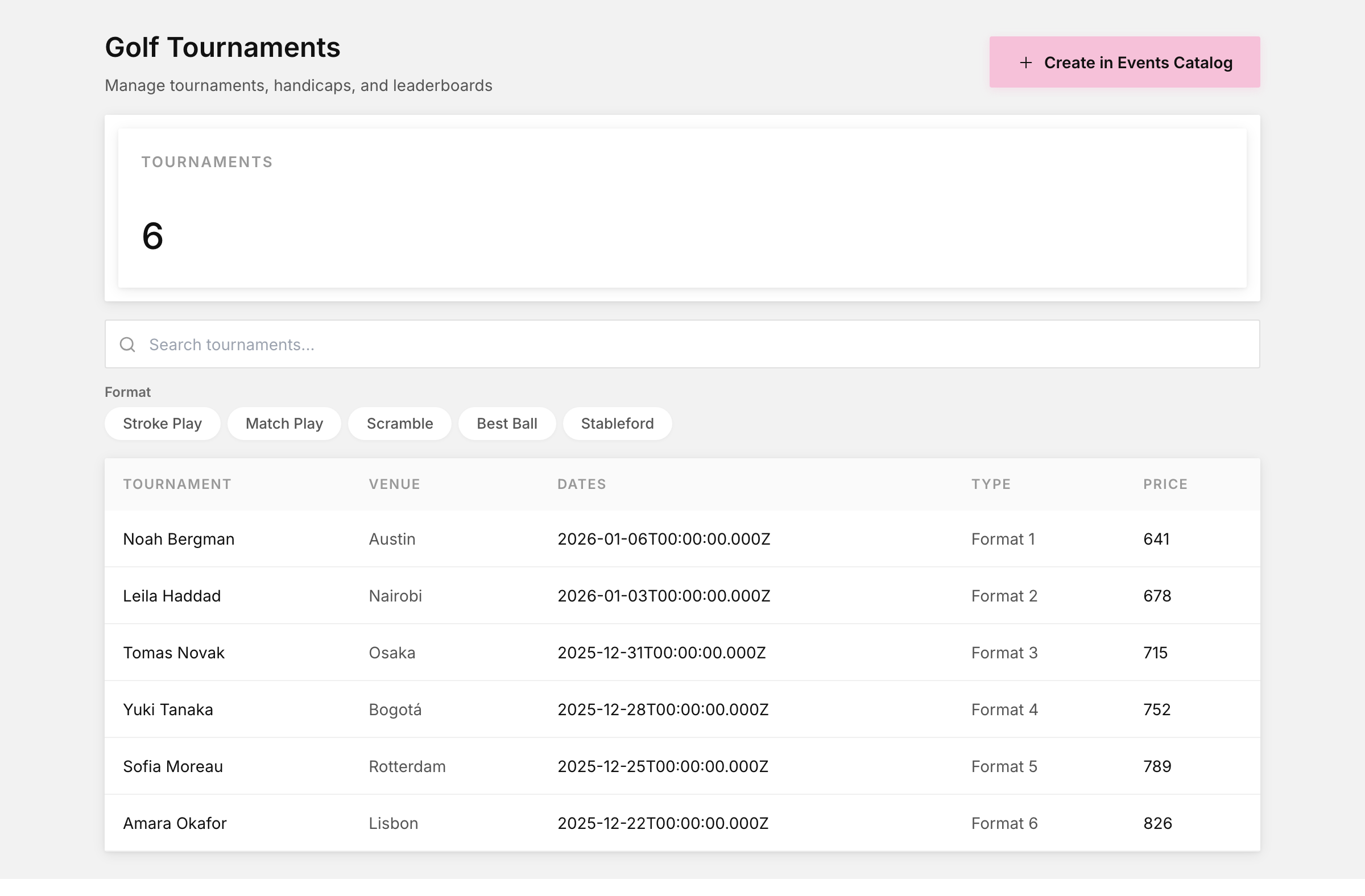Click the PRICE column header
Image resolution: width=1365 pixels, height=896 pixels.
[x=1165, y=484]
